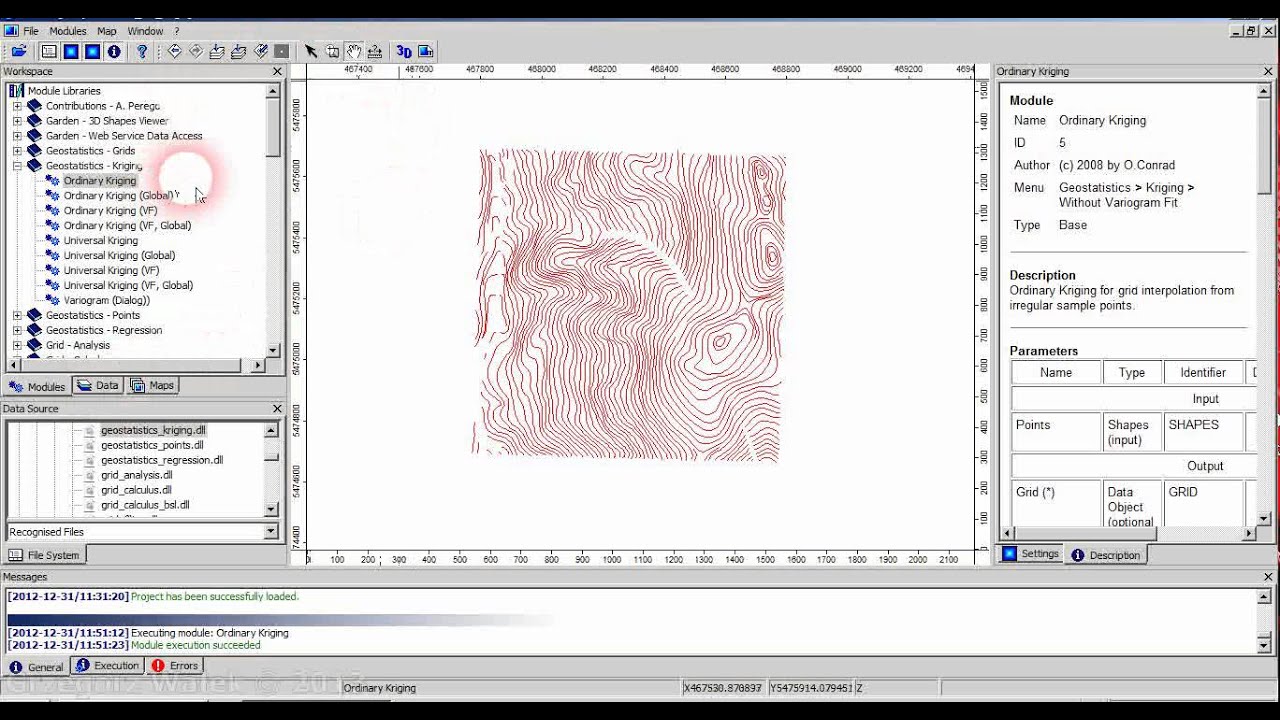Open the Errors messages tab

pos(174,666)
